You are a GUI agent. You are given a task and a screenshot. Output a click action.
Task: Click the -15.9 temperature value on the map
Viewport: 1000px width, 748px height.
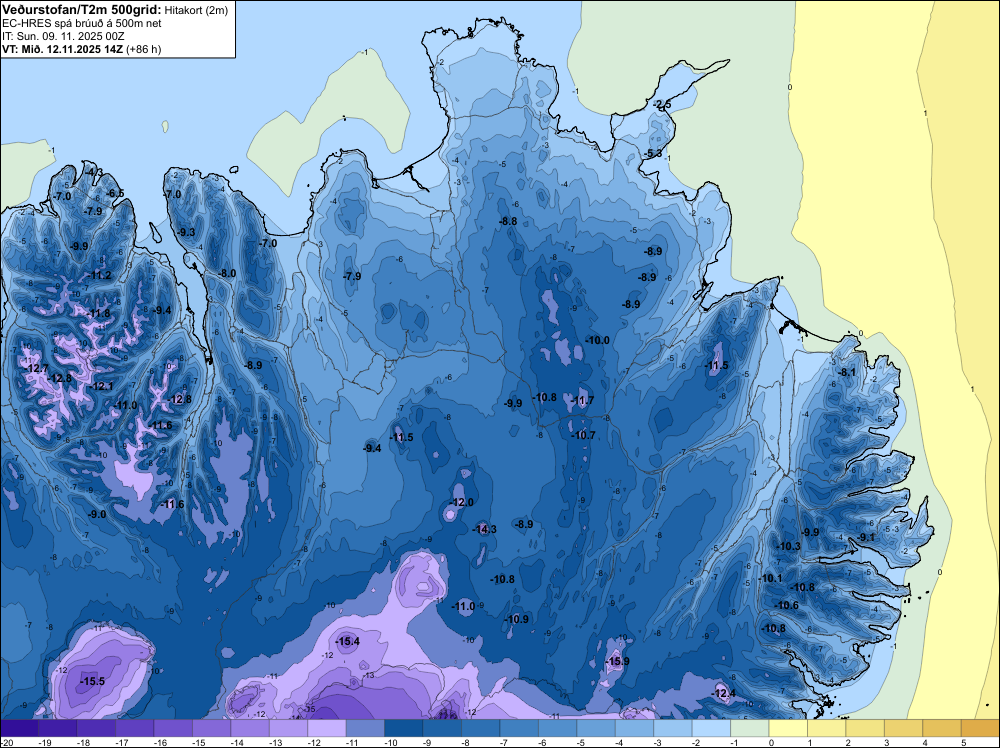click(x=617, y=661)
